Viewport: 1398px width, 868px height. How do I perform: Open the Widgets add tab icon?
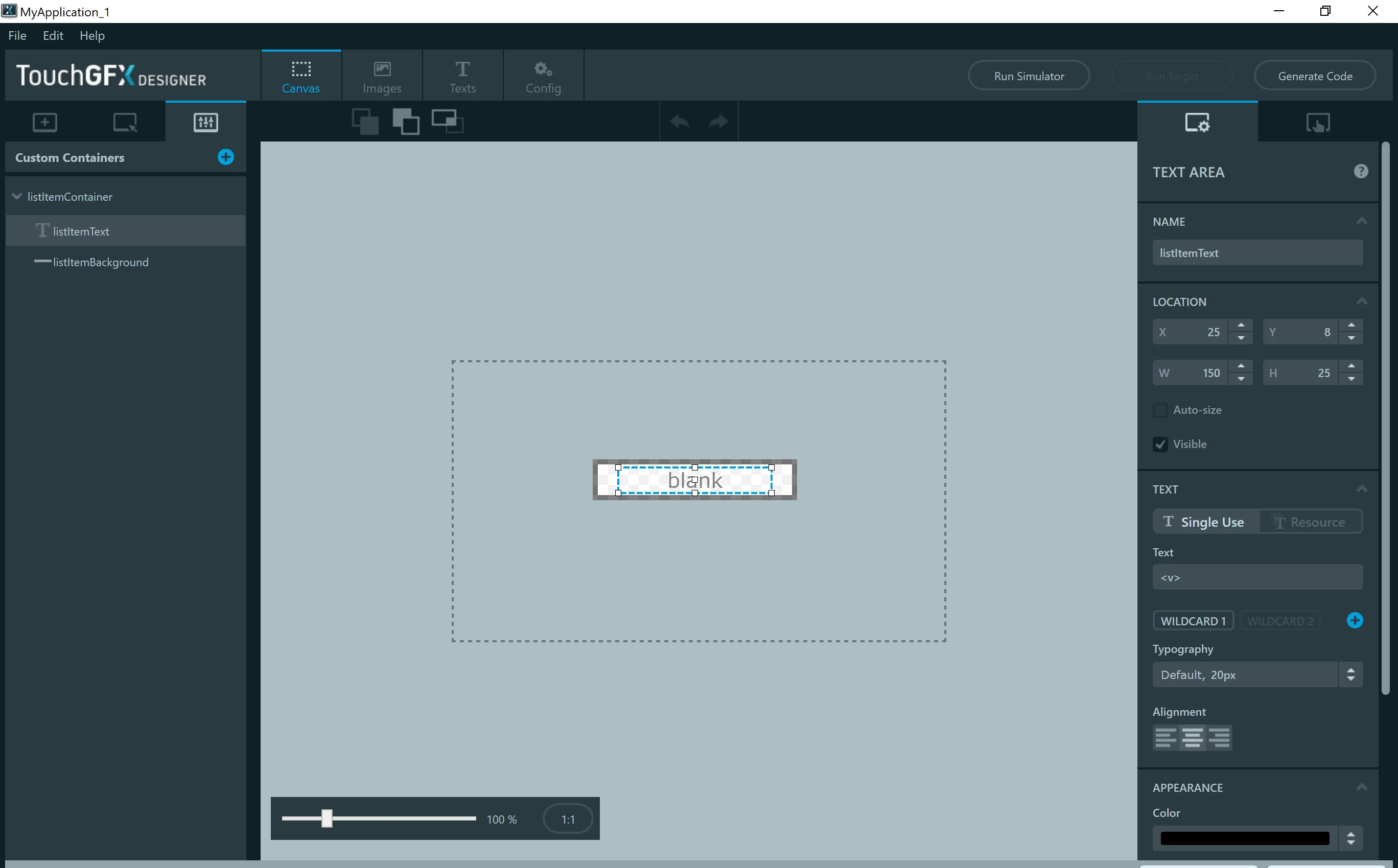click(45, 122)
